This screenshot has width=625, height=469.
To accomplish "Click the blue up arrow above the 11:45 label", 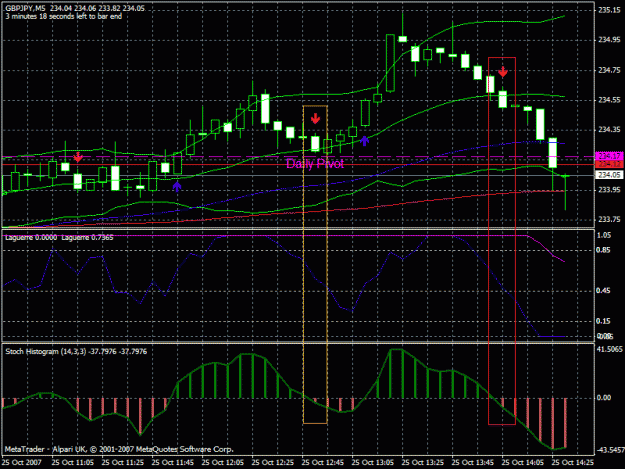I will (177, 186).
